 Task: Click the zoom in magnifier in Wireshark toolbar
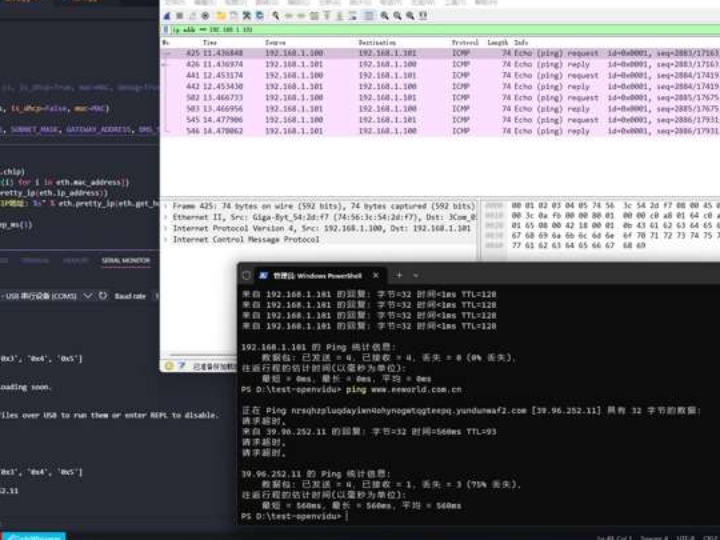(386, 16)
